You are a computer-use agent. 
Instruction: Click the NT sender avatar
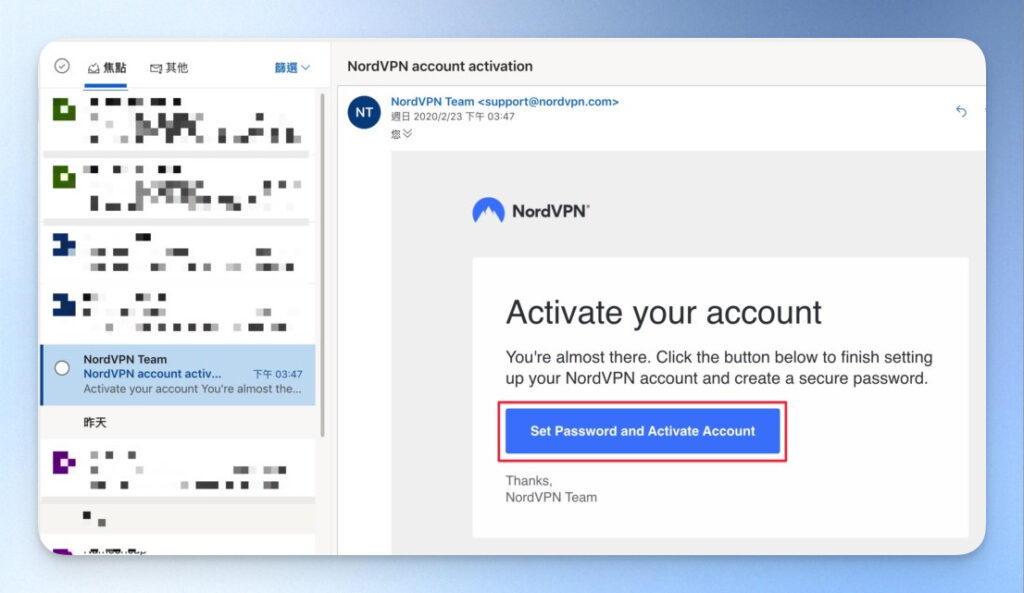(x=364, y=112)
